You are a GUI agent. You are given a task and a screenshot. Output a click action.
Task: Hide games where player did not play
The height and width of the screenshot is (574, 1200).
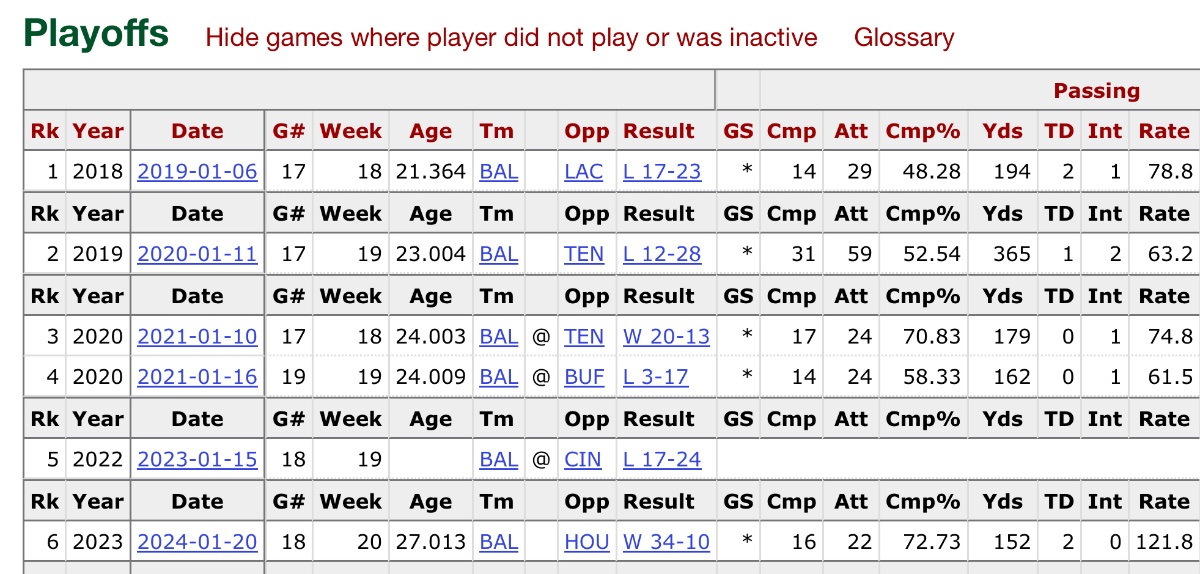(511, 38)
